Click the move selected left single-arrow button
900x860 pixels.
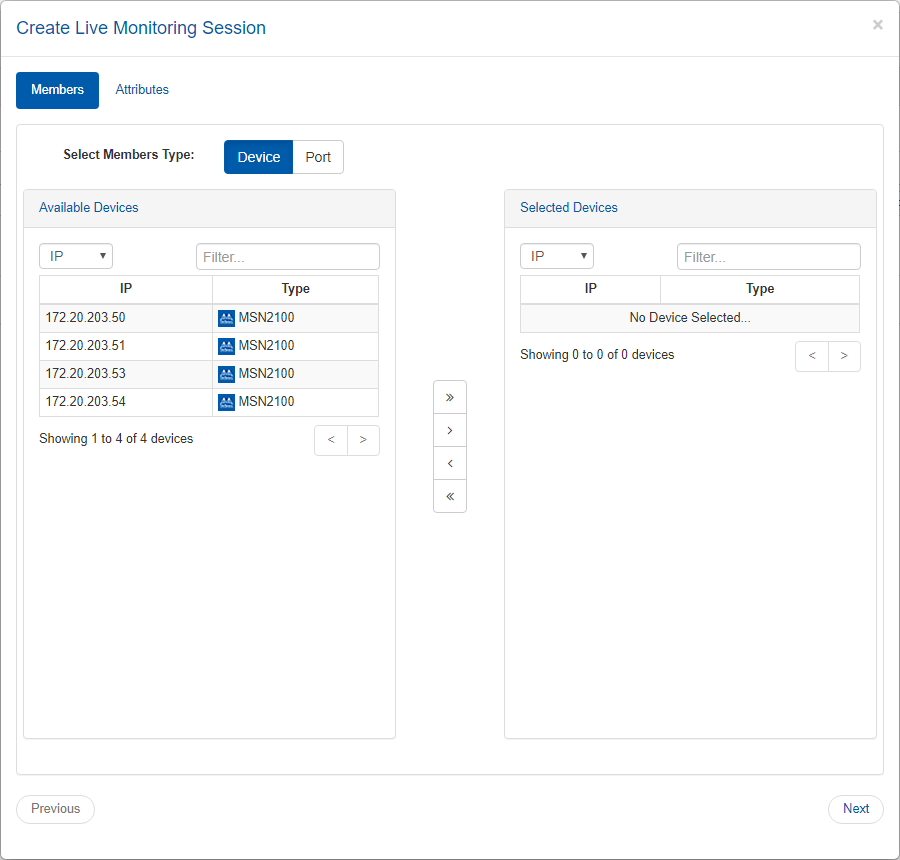point(450,463)
